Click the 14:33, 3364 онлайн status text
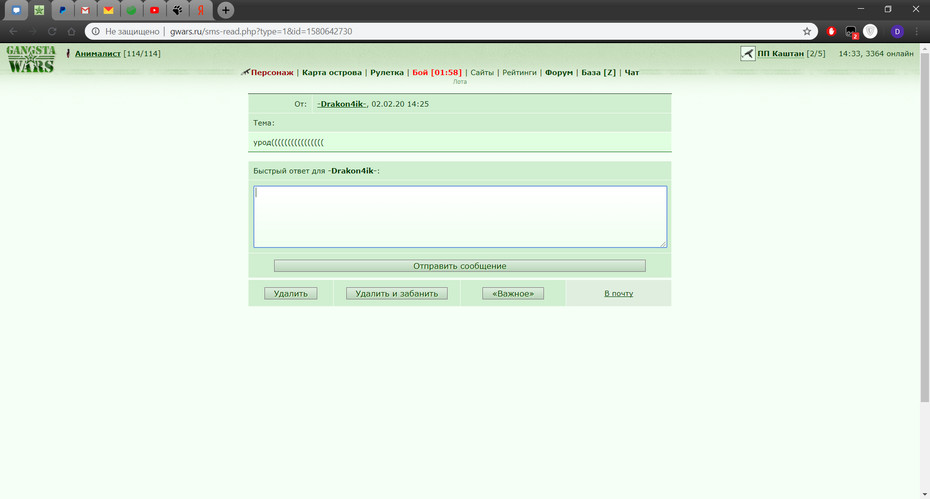 click(875, 53)
